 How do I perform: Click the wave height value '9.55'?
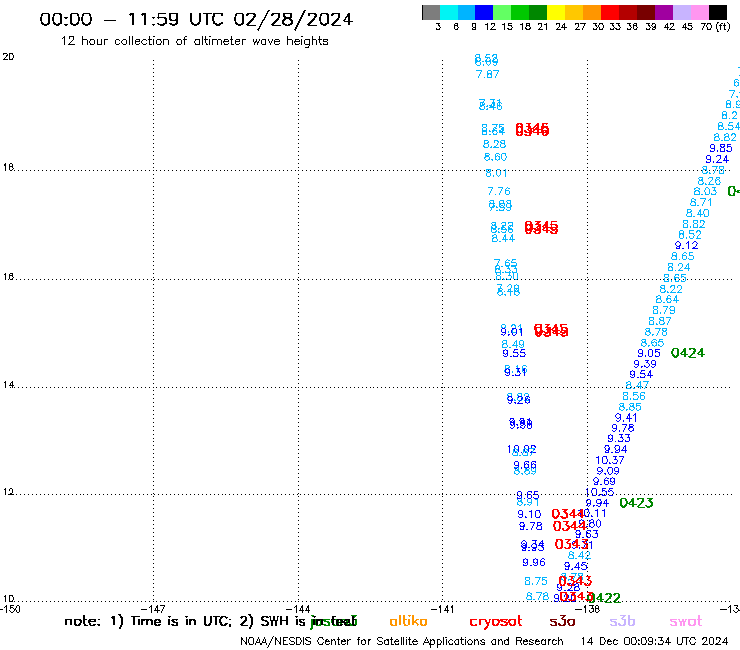pyautogui.click(x=514, y=354)
